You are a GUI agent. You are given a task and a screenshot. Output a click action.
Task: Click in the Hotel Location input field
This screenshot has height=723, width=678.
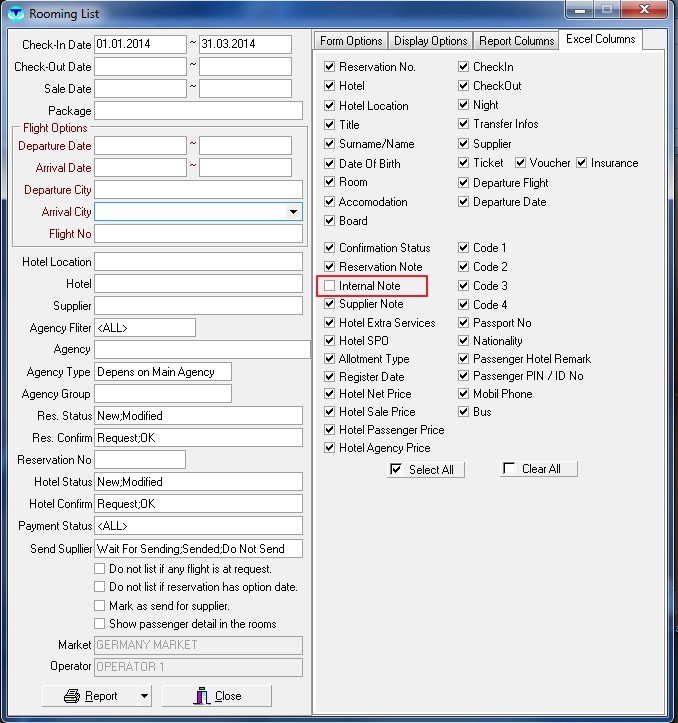(198, 262)
